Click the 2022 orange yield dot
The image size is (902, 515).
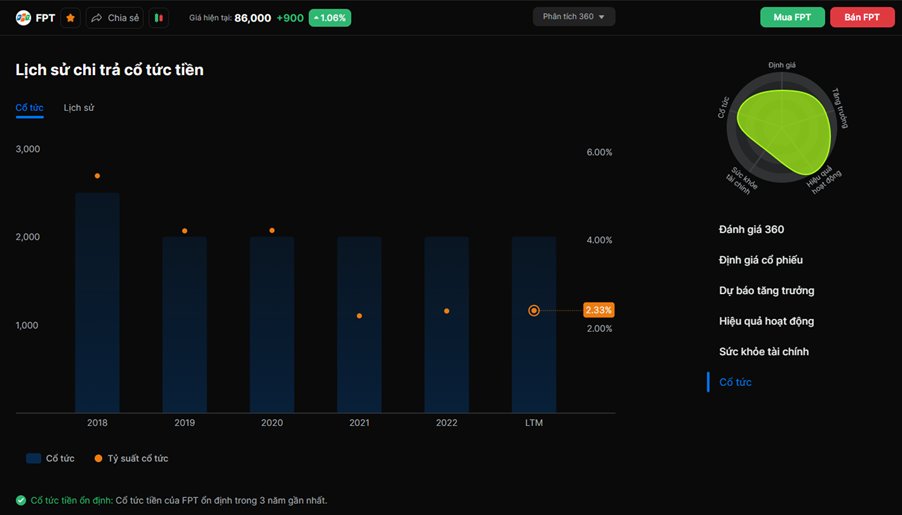[446, 311]
